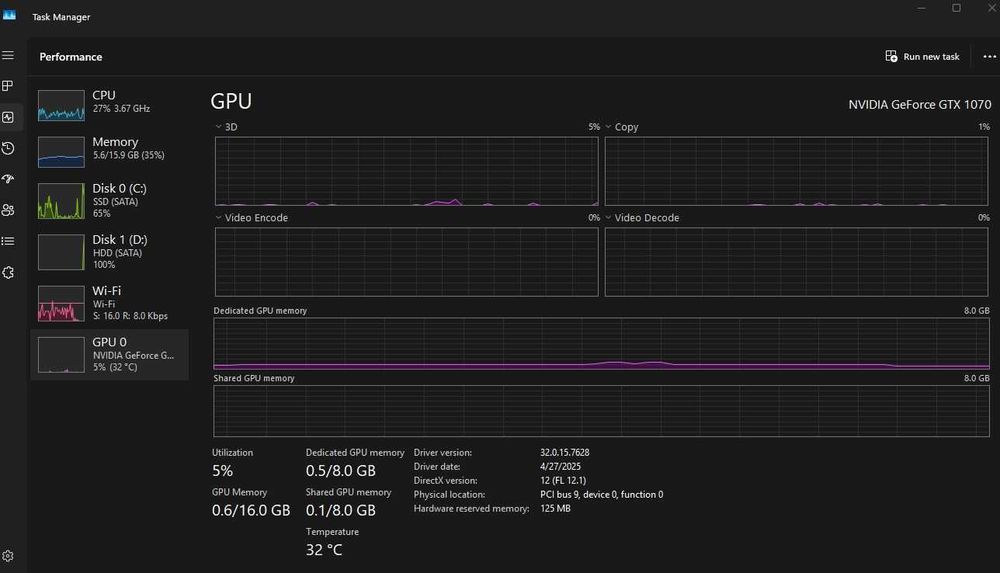This screenshot has width=1000, height=573.
Task: Click the Dedicated GPU memory graph
Action: coord(601,344)
